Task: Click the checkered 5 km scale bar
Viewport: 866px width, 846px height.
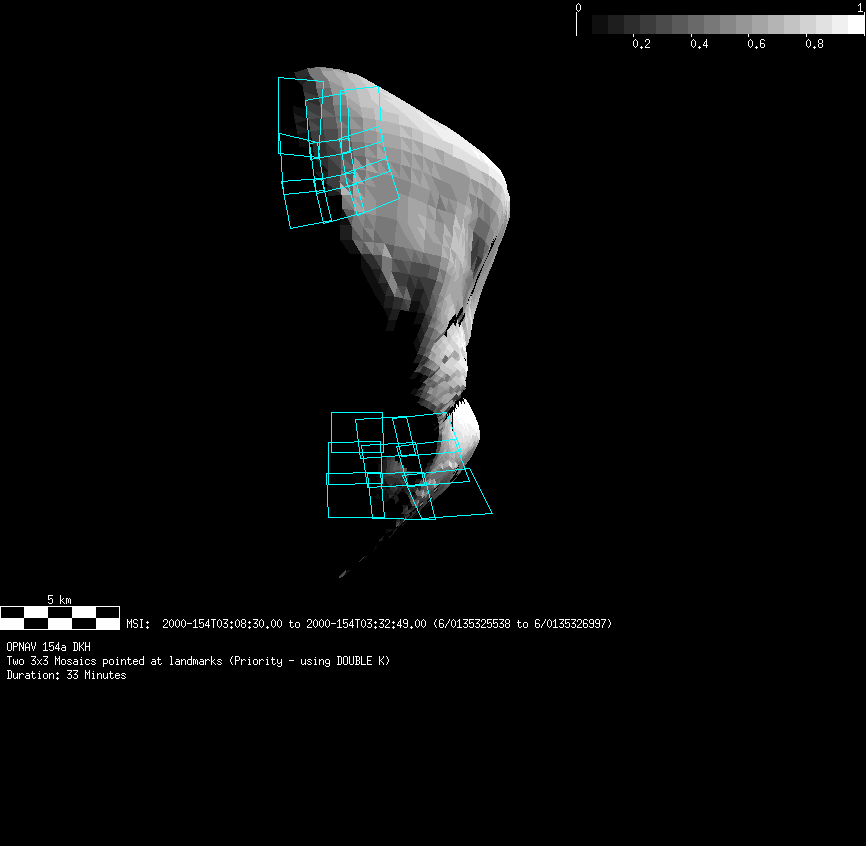Action: [60, 617]
